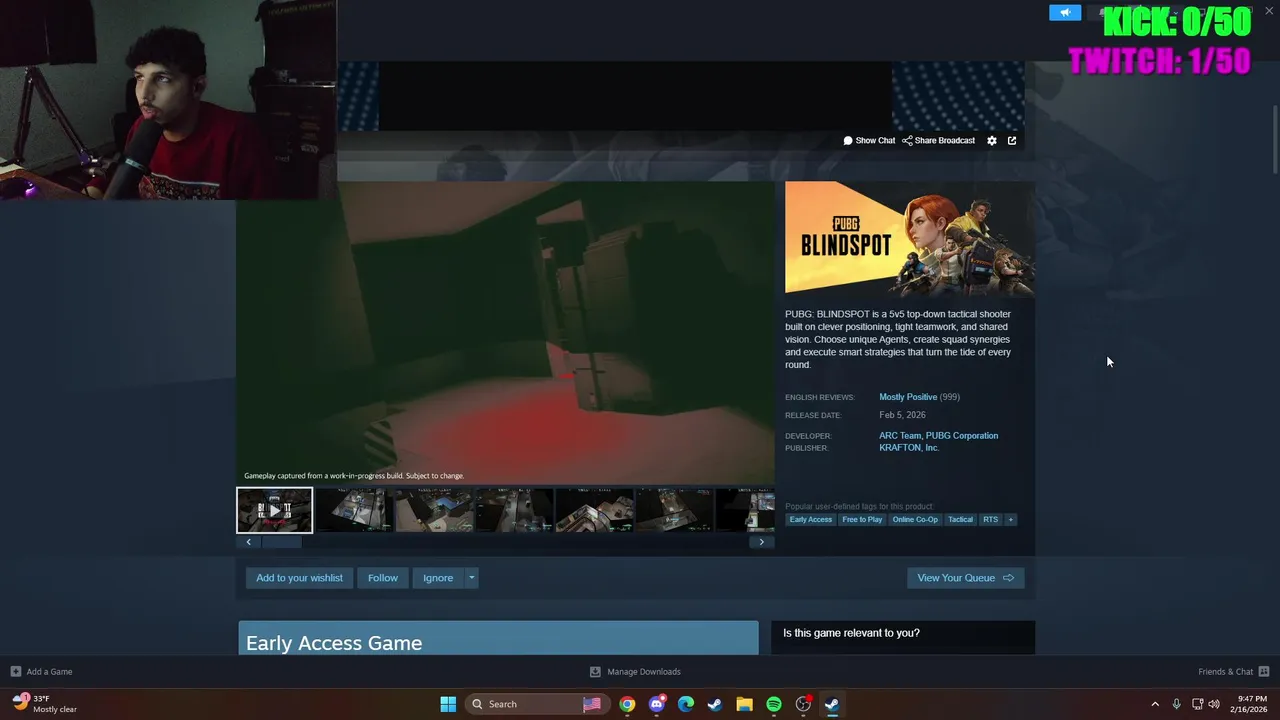
Task: Click the Follow button
Action: point(383,578)
